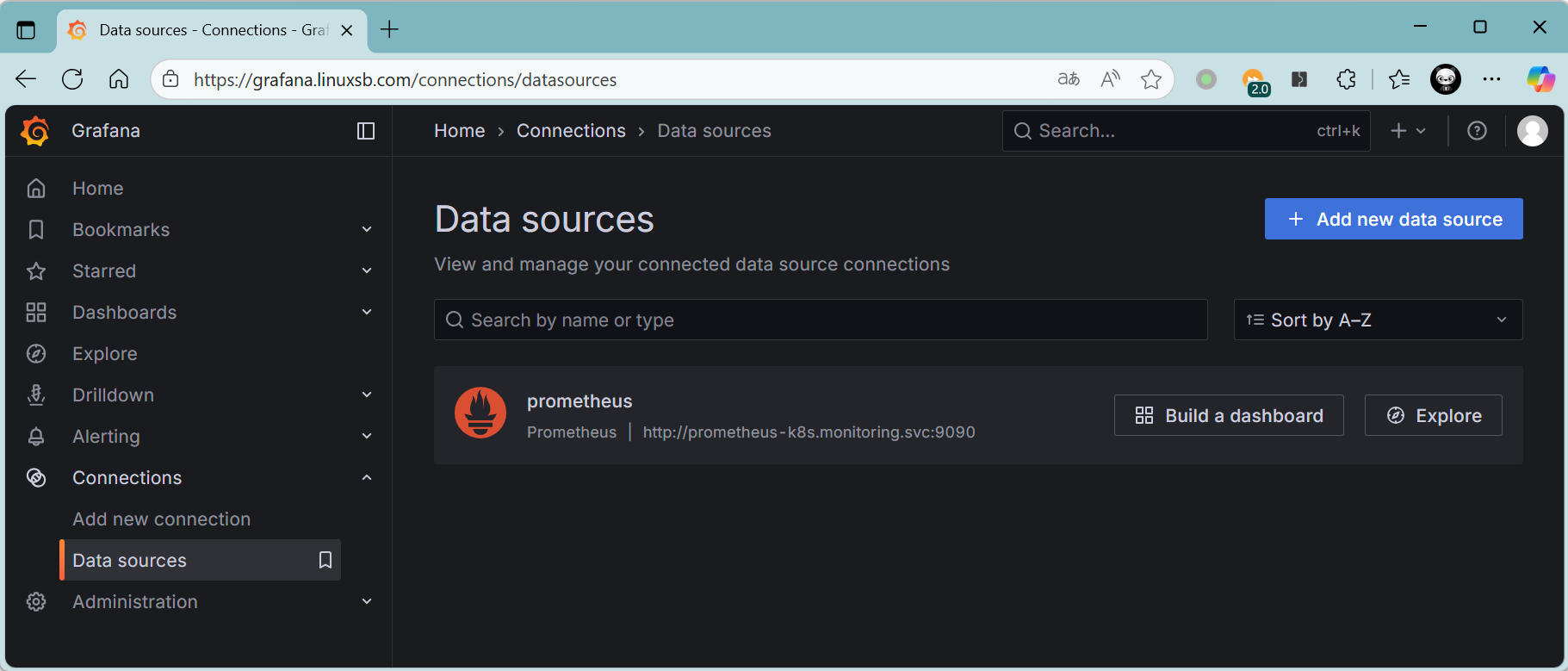Open the help question mark icon

[1477, 131]
